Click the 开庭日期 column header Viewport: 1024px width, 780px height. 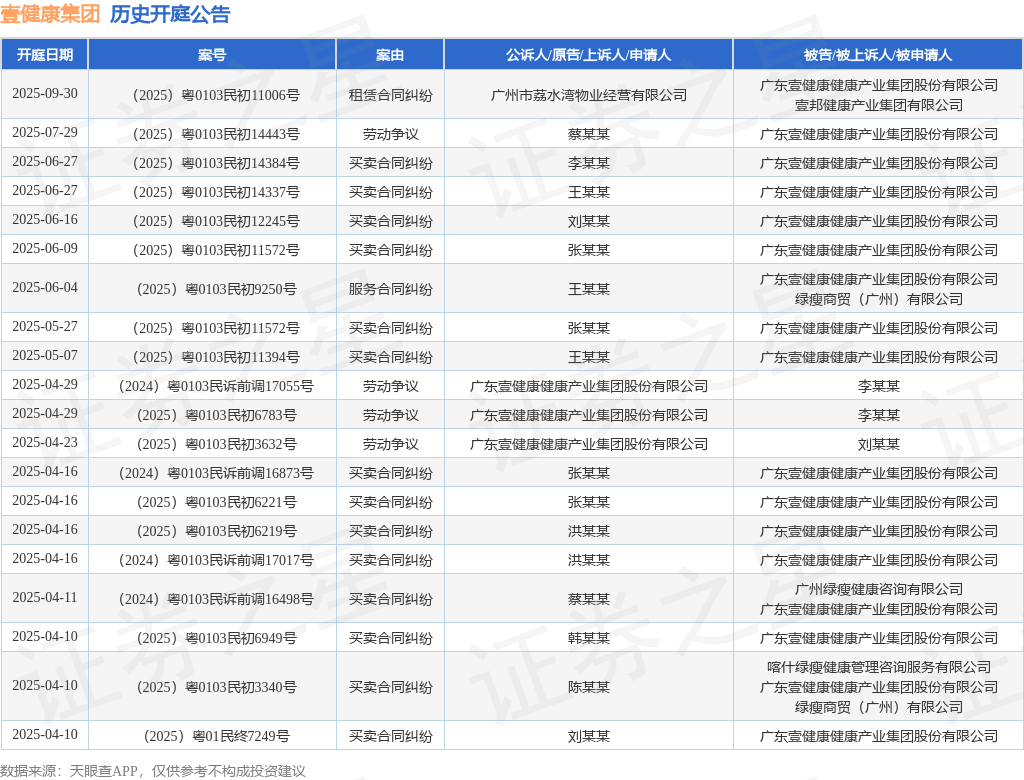pyautogui.click(x=44, y=55)
